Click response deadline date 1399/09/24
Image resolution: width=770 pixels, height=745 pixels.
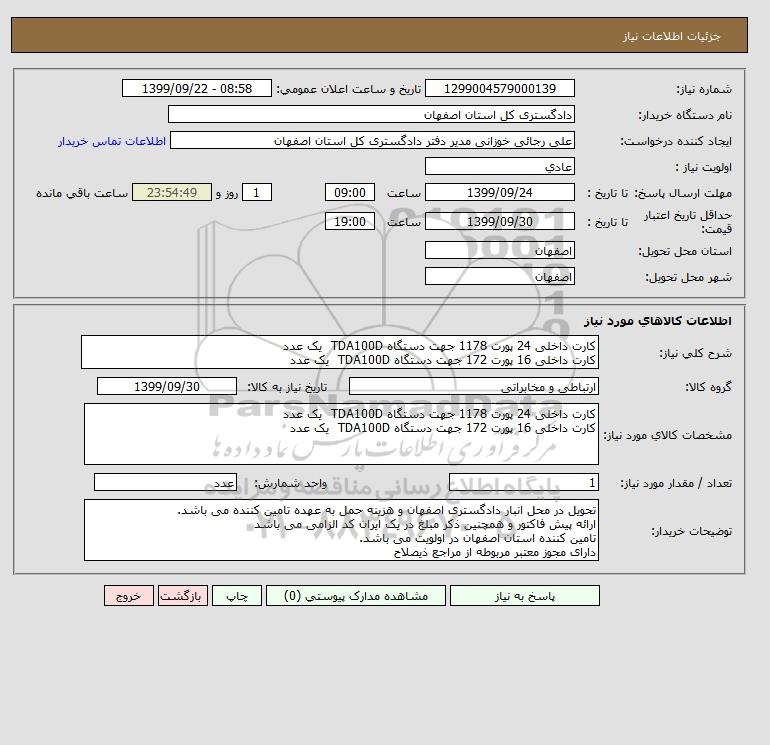[x=499, y=193]
